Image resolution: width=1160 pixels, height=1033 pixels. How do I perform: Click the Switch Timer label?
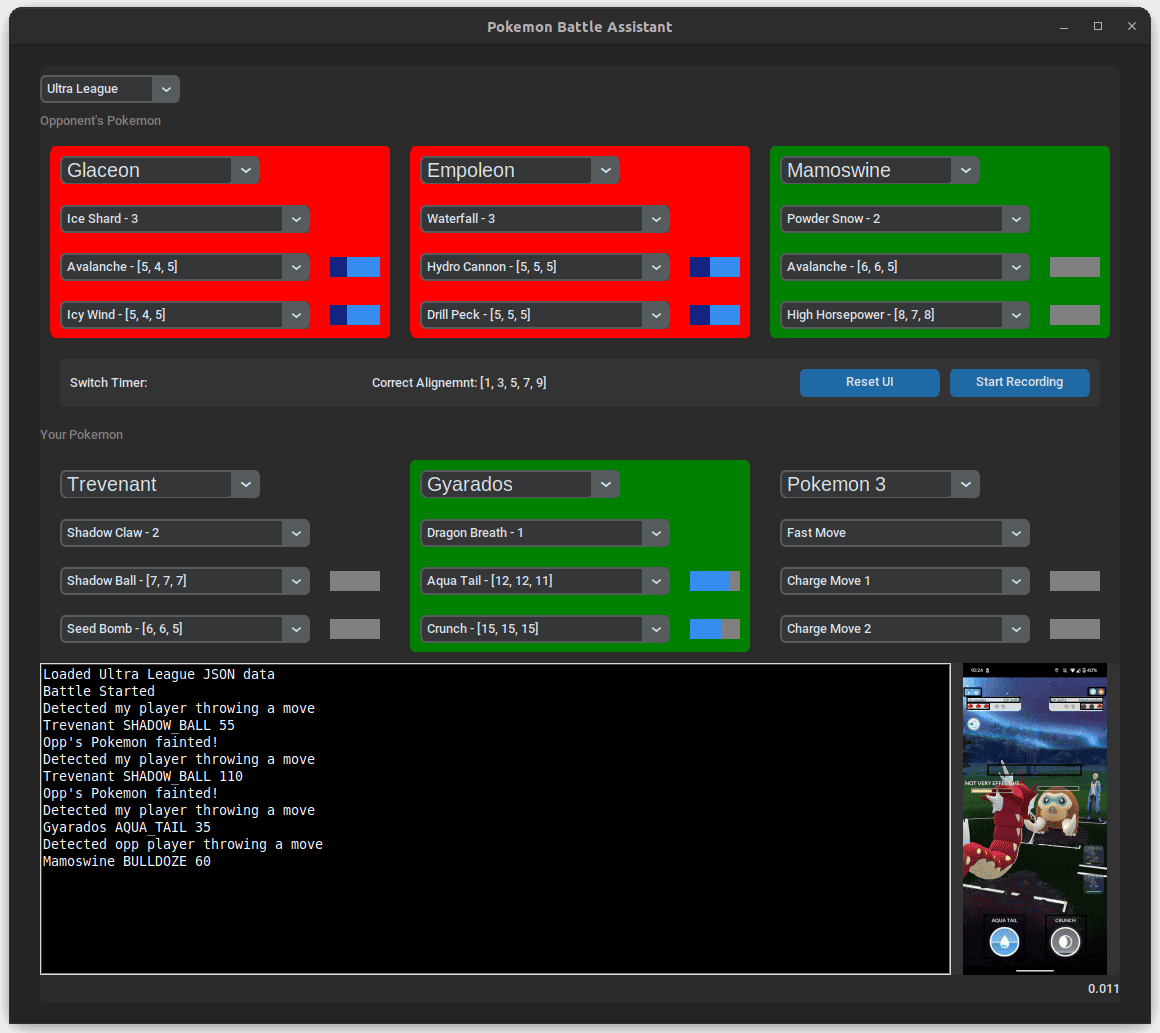[109, 383]
